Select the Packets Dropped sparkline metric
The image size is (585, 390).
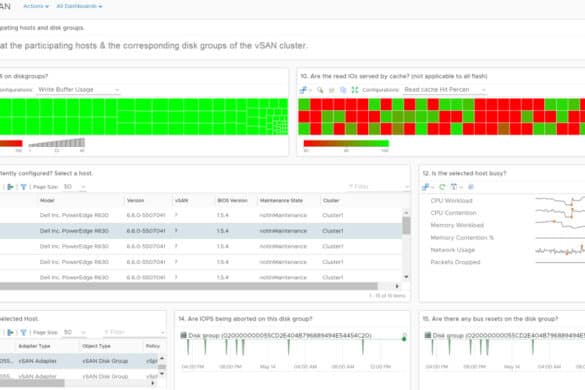(x=455, y=262)
